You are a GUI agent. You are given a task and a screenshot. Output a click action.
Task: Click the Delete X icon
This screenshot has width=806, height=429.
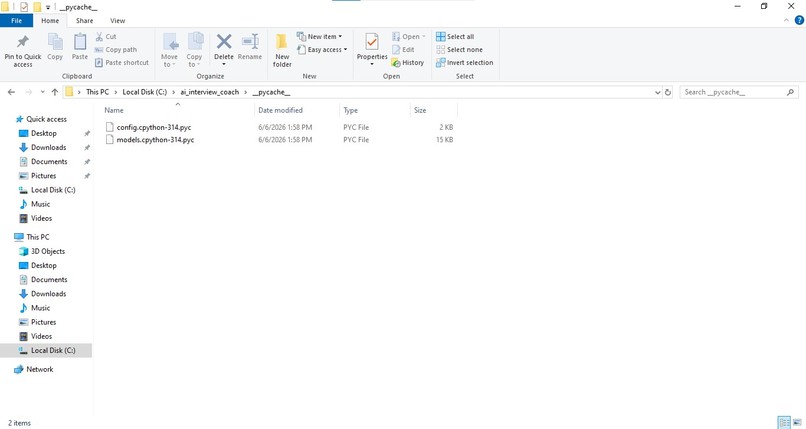point(224,41)
